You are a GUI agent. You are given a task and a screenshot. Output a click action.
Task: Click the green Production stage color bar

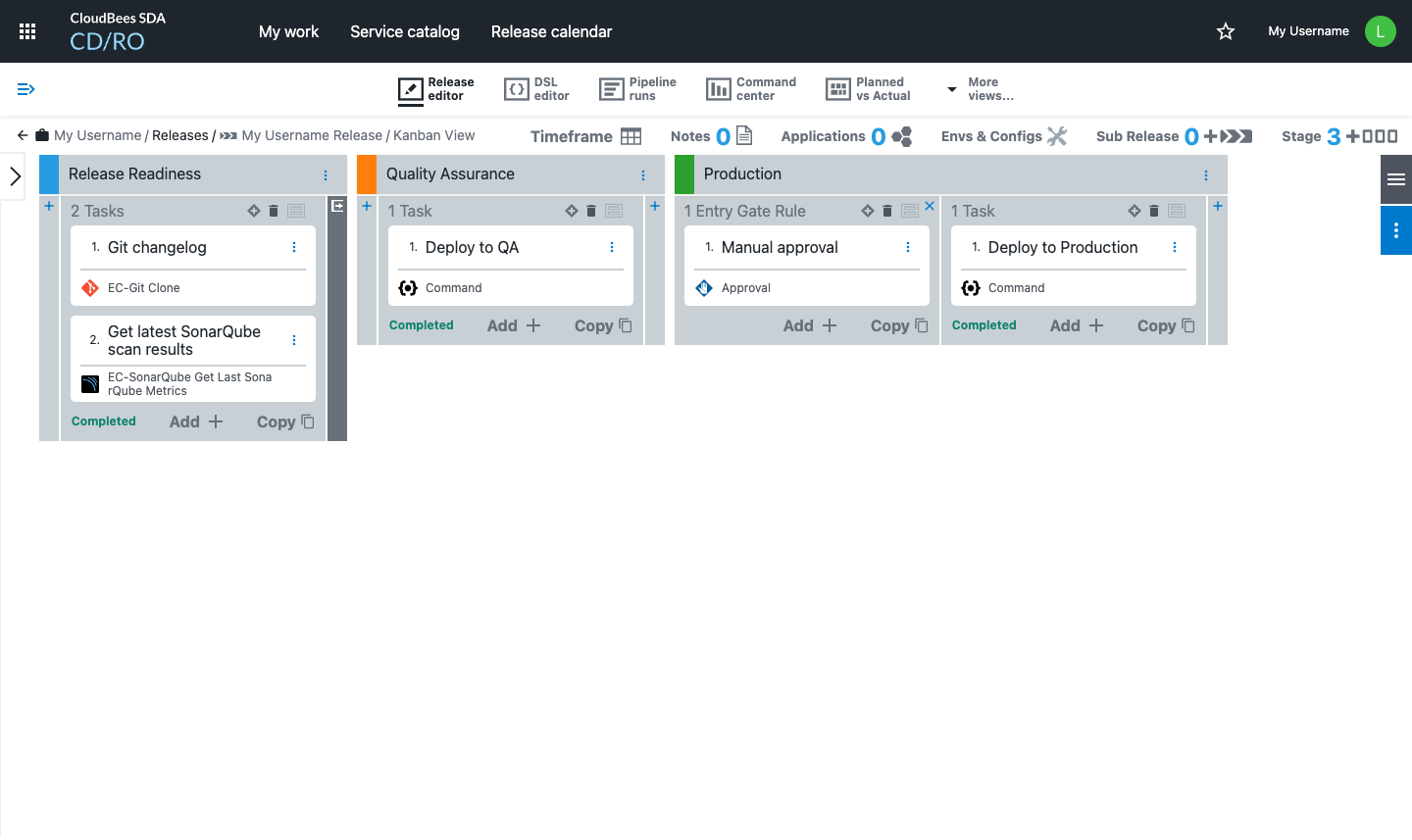click(x=684, y=174)
